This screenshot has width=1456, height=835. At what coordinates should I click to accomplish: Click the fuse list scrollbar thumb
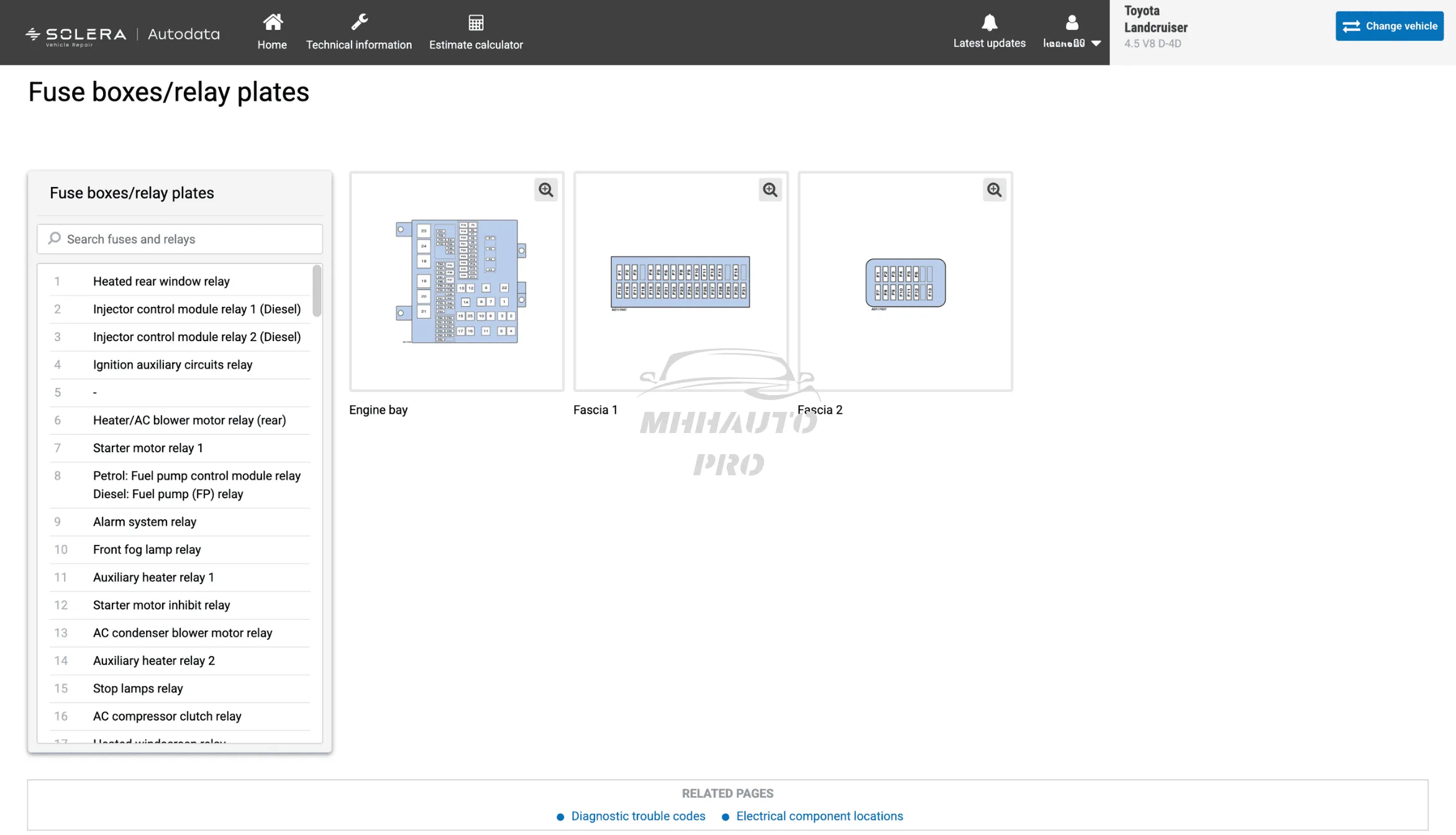click(x=317, y=291)
